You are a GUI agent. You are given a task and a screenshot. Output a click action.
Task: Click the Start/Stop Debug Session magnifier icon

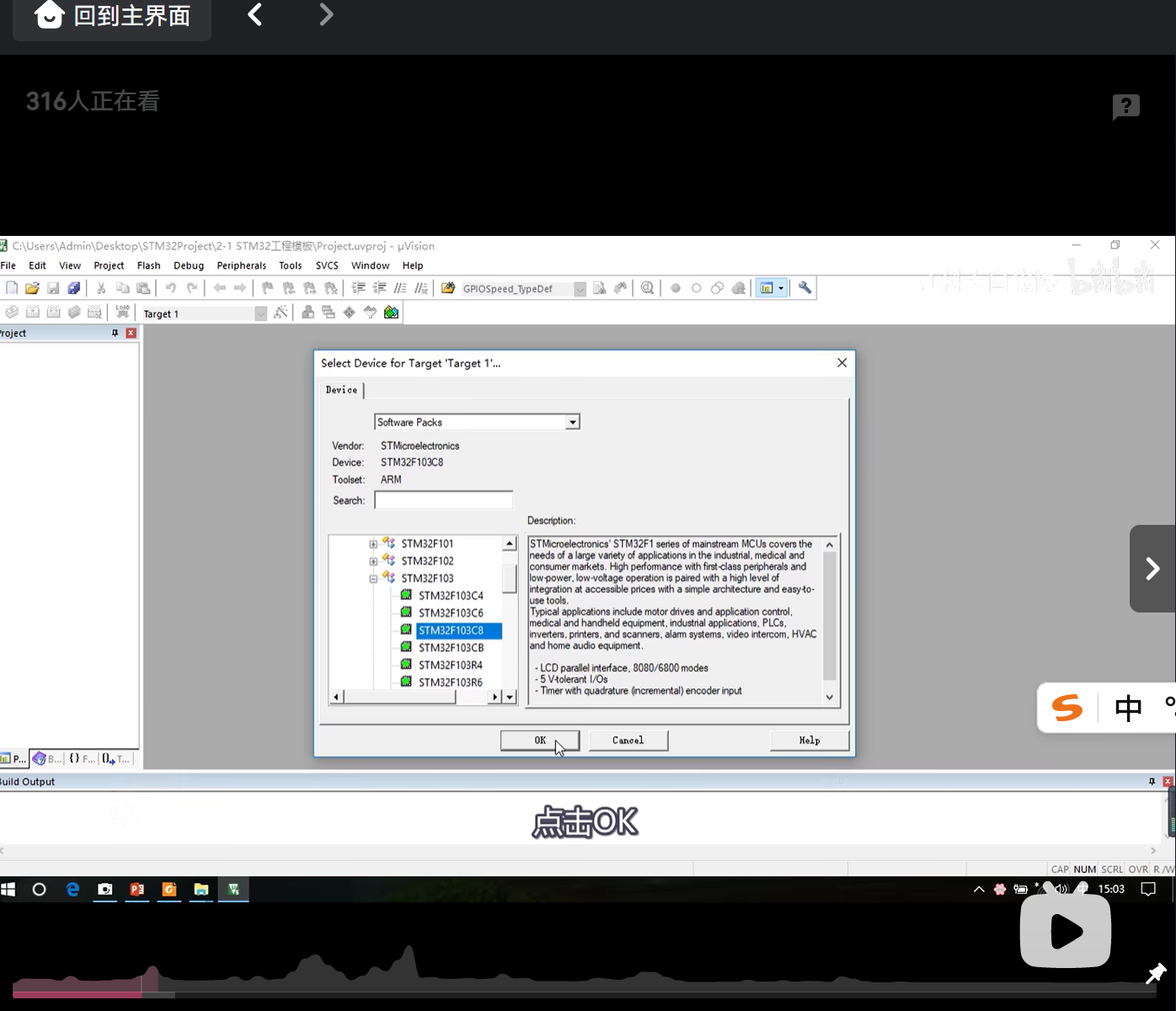pyautogui.click(x=647, y=288)
